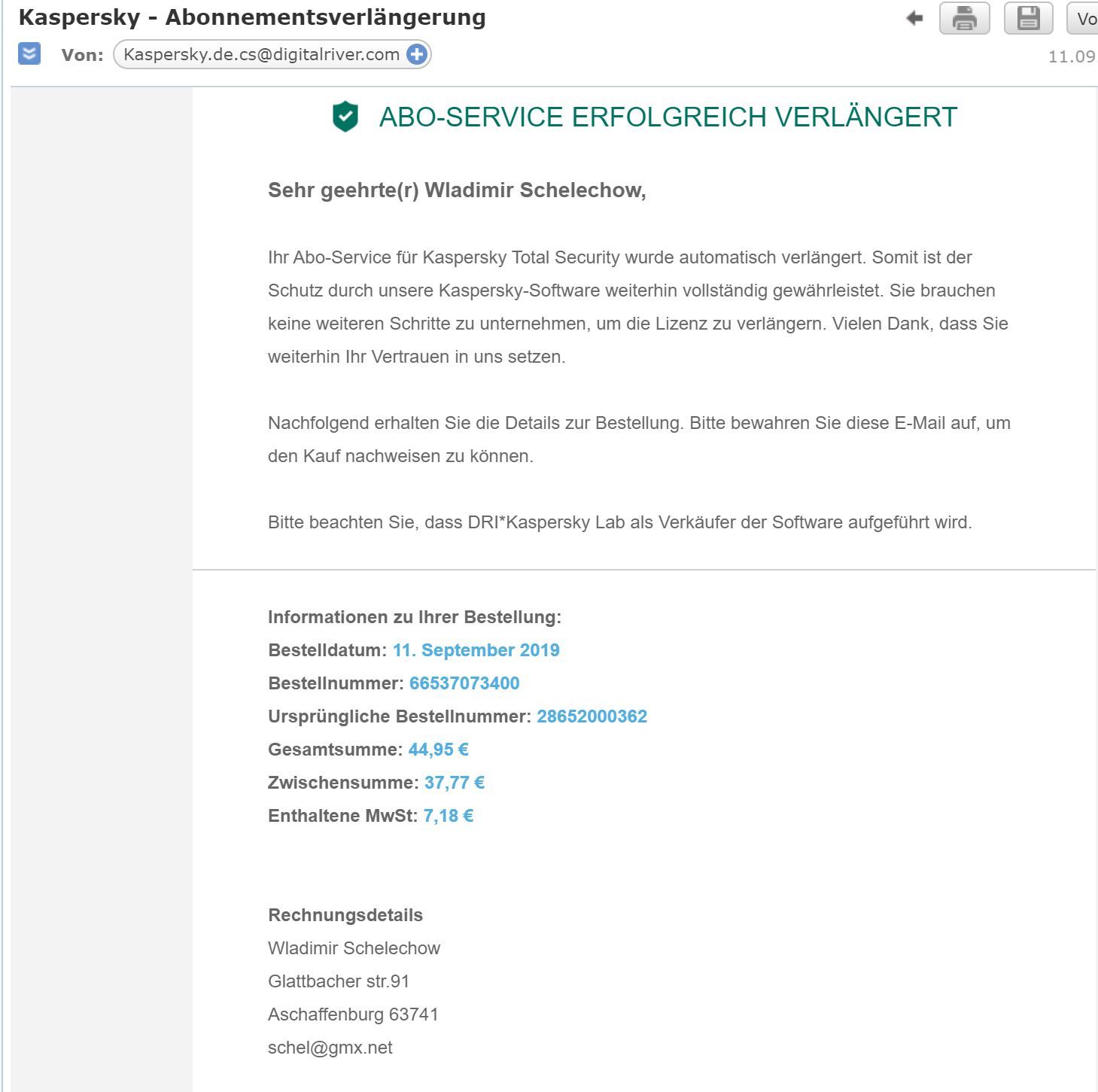Viewport: 1098px width, 1092px height.
Task: Click the order date 11. September 2019
Action: 476,650
